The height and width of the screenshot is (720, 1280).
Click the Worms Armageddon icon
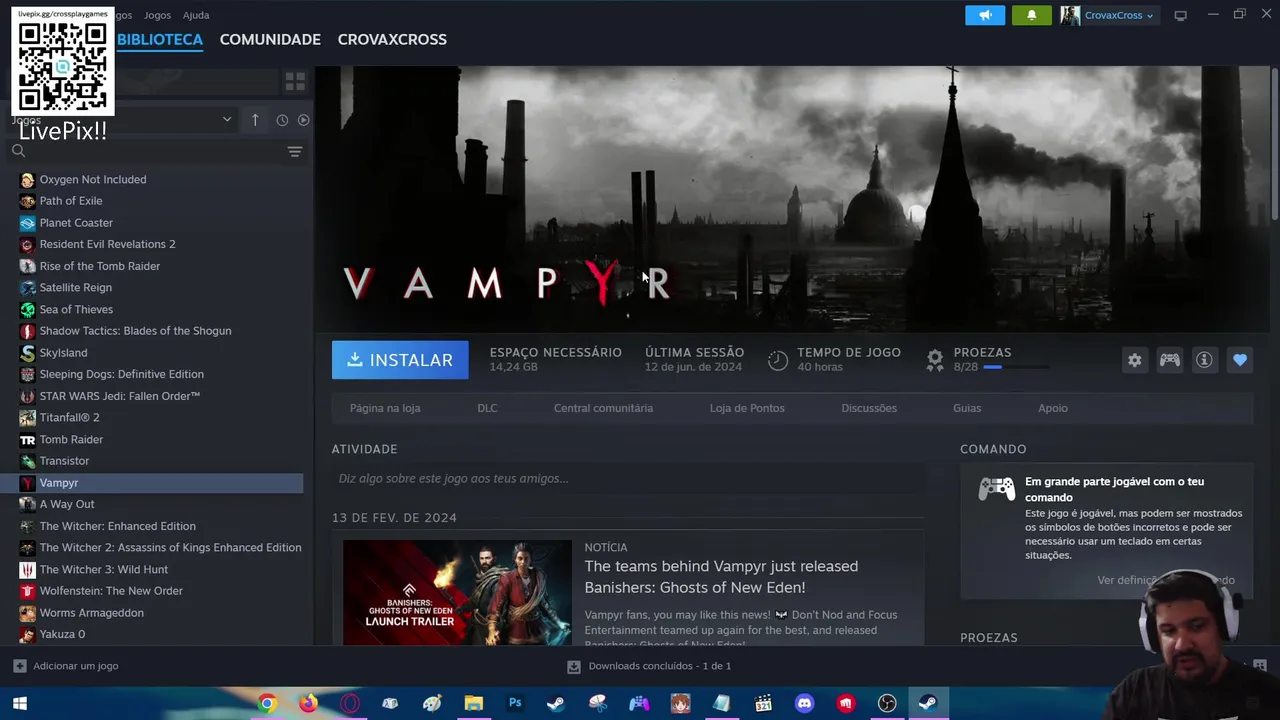point(27,612)
